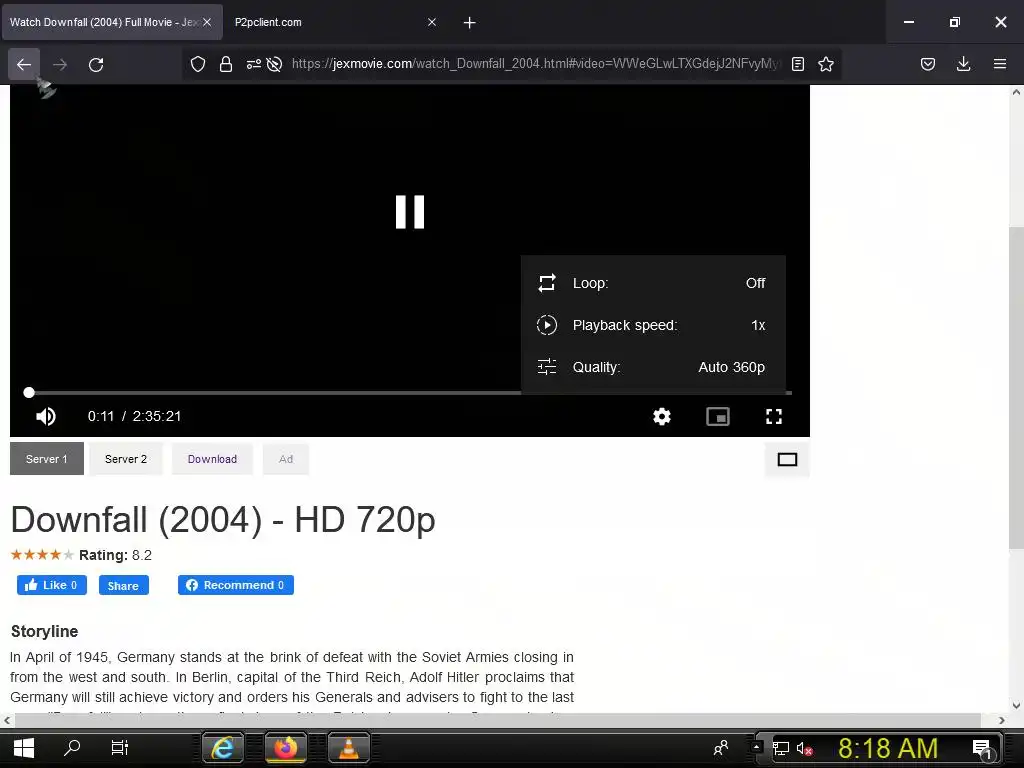This screenshot has width=1024, height=768.
Task: Pause the video with the center pause button
Action: click(409, 212)
